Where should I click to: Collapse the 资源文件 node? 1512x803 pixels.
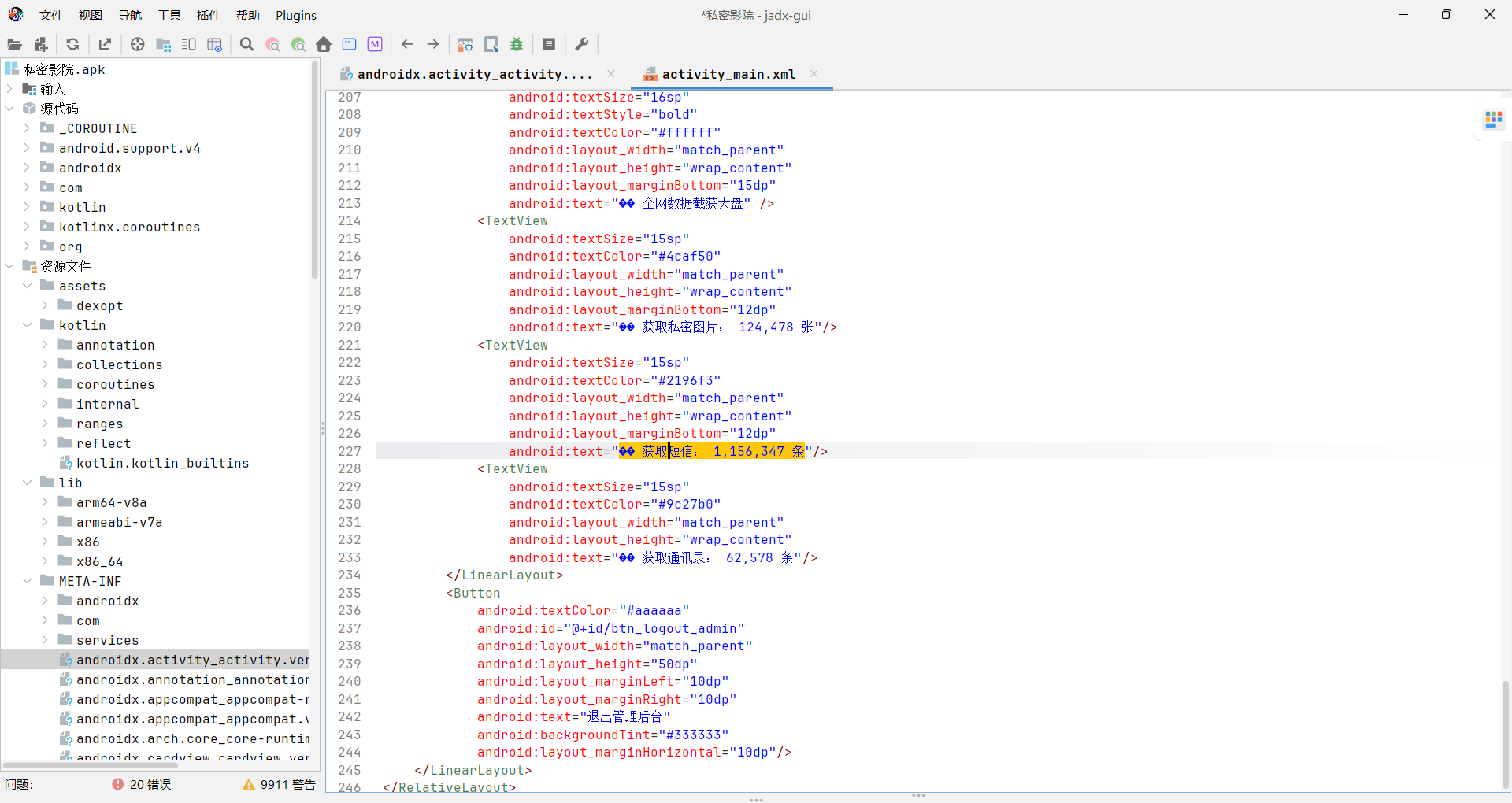[9, 266]
